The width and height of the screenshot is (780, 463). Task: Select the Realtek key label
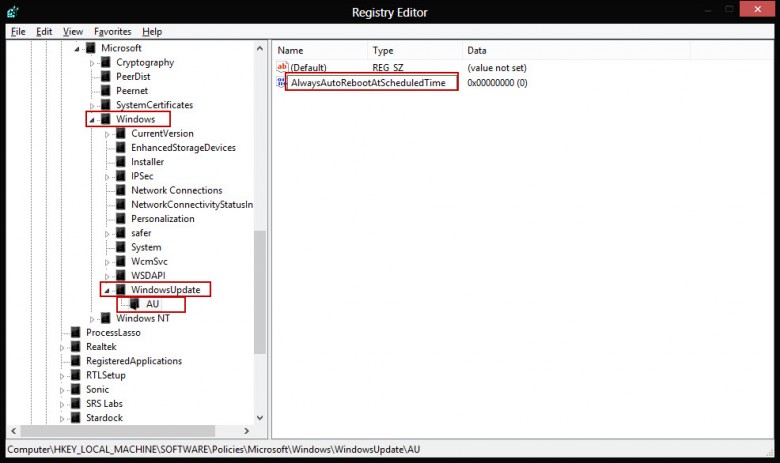coord(101,347)
